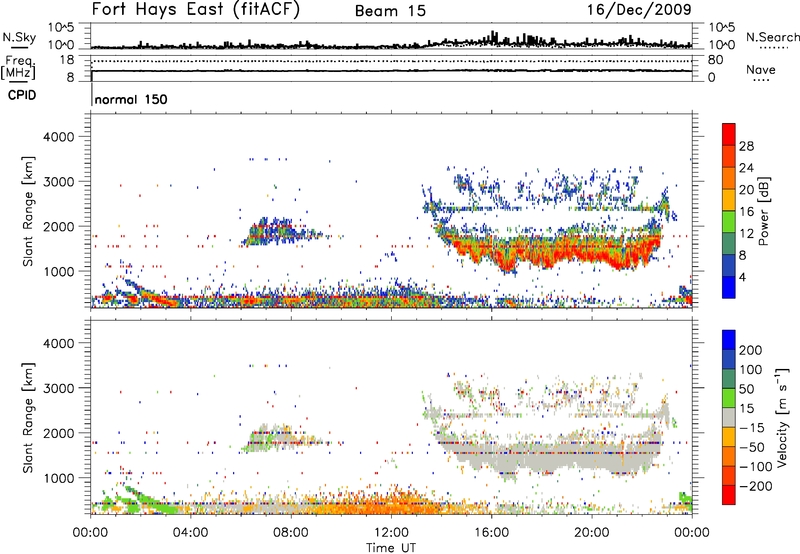Click the '28' power colorbar tick value
Image resolution: width=800 pixels, height=554 pixels.
[746, 146]
